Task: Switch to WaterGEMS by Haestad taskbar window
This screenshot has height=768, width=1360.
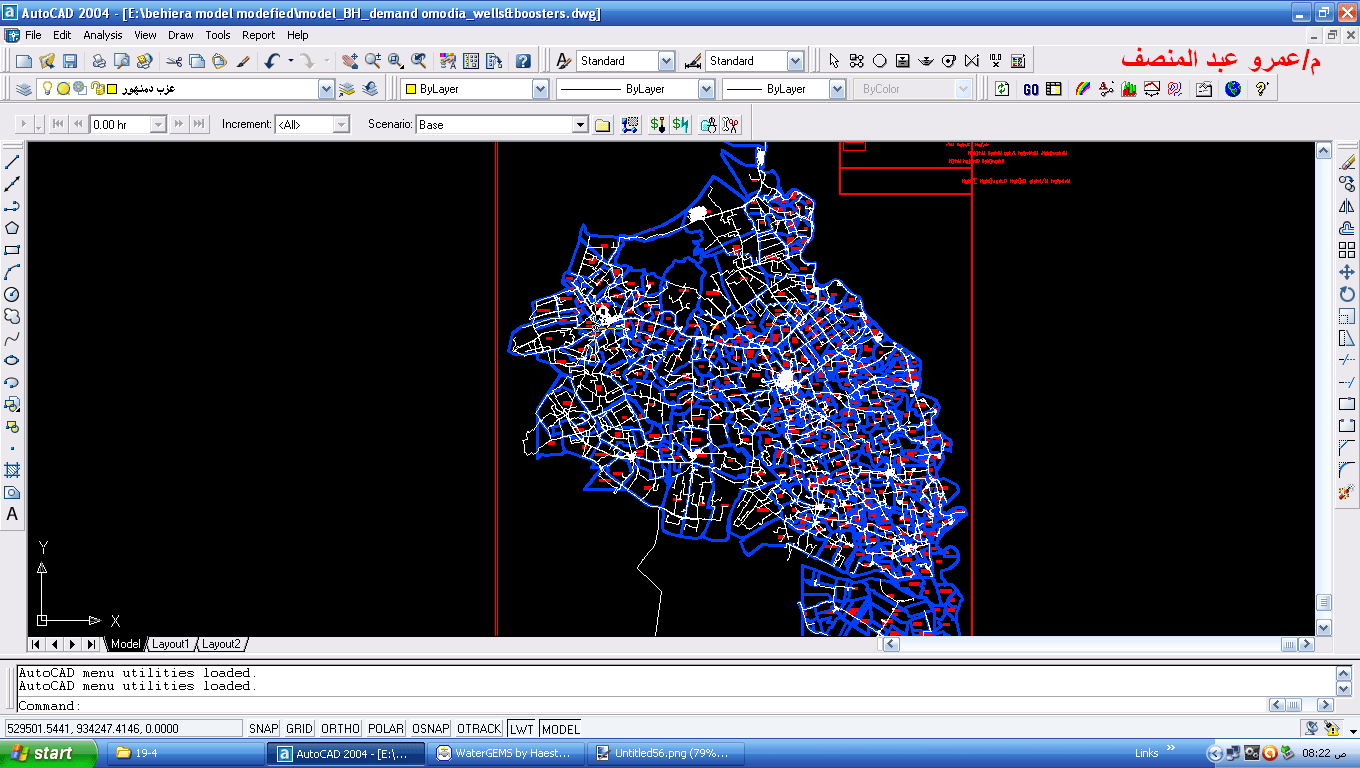Action: click(x=507, y=753)
